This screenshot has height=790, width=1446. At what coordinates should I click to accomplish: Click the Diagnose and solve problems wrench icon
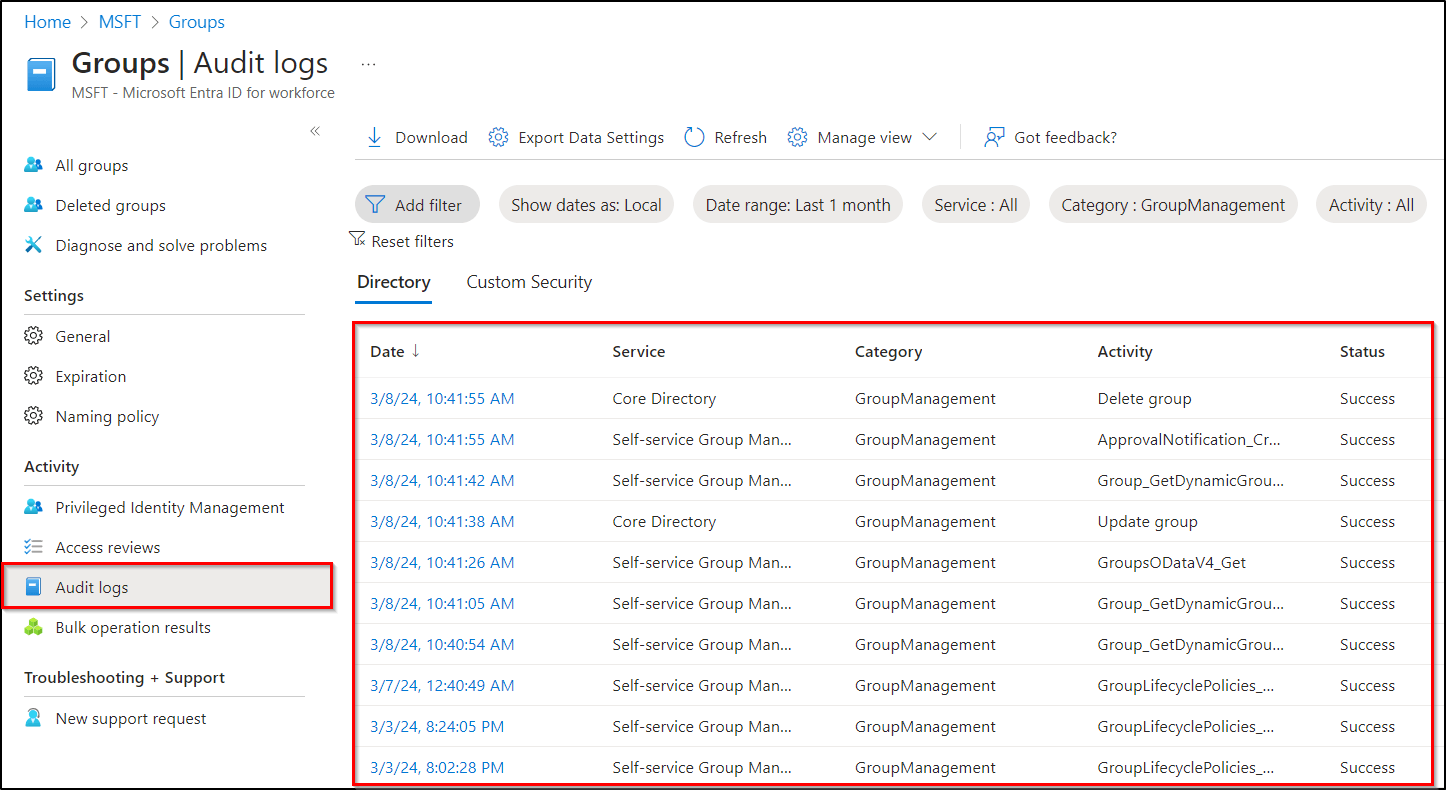coord(34,245)
